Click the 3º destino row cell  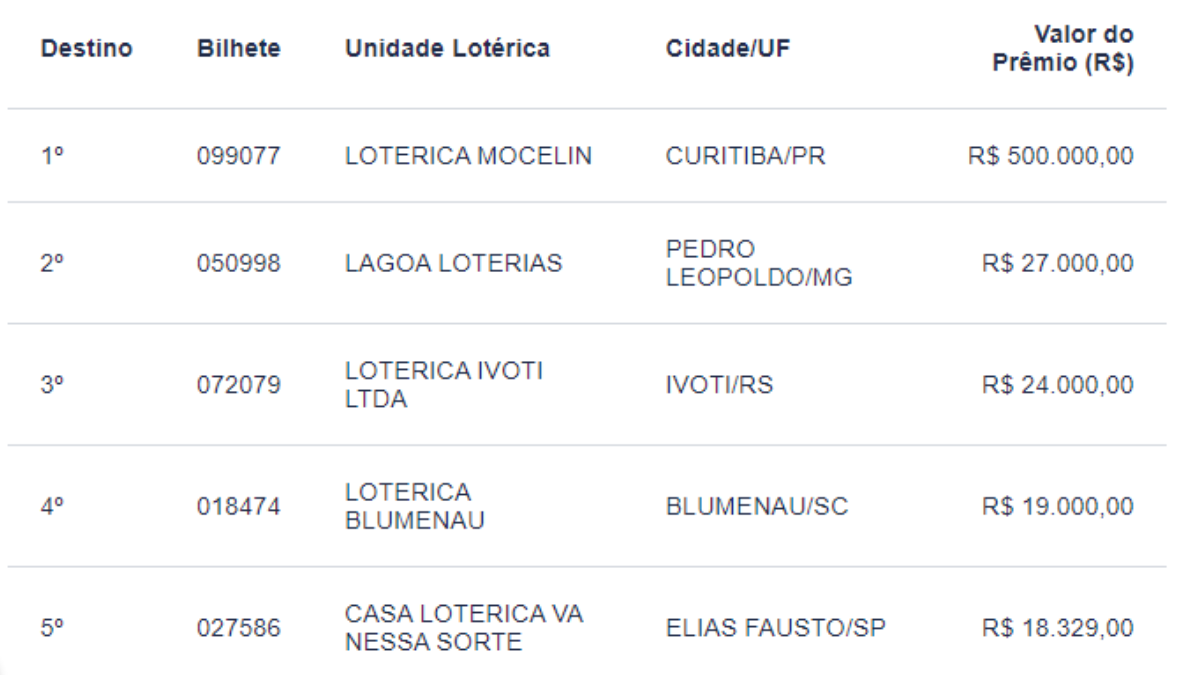[52, 386]
